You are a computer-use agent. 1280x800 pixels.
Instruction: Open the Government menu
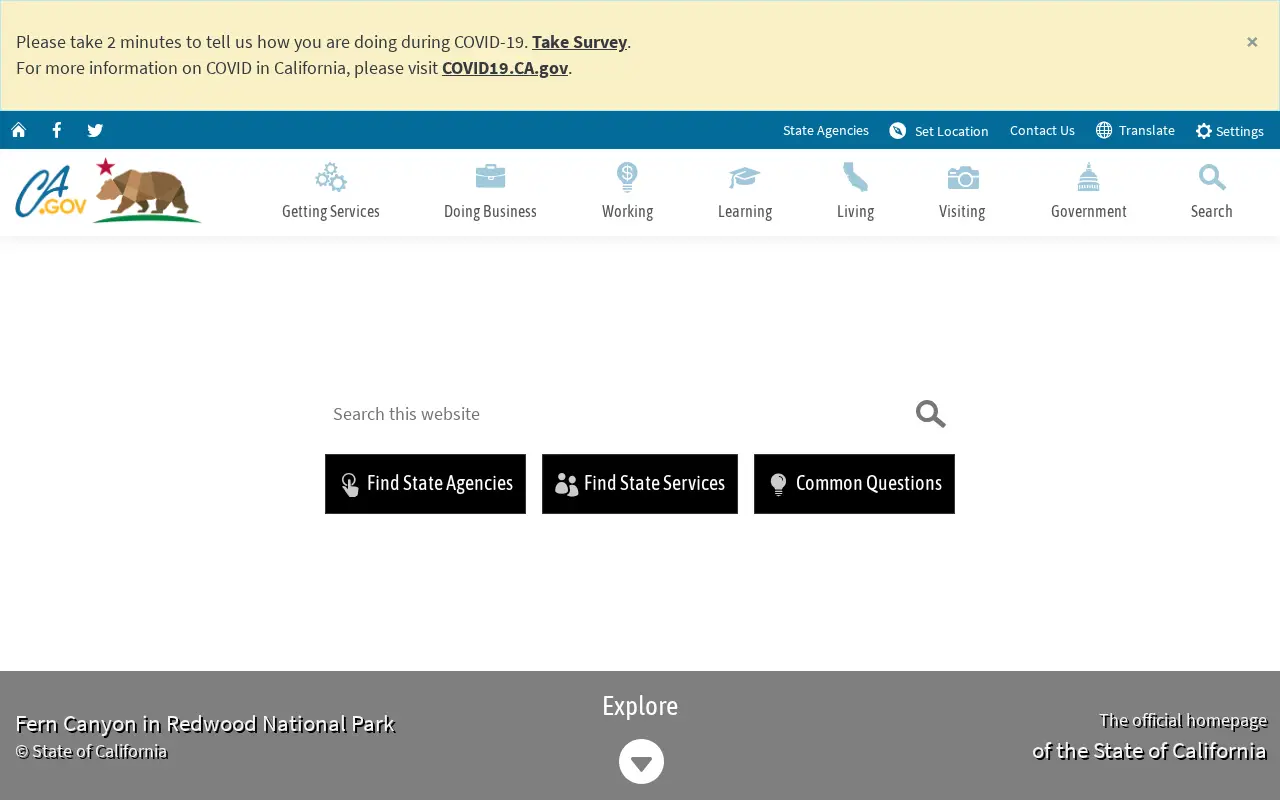pyautogui.click(x=1089, y=192)
